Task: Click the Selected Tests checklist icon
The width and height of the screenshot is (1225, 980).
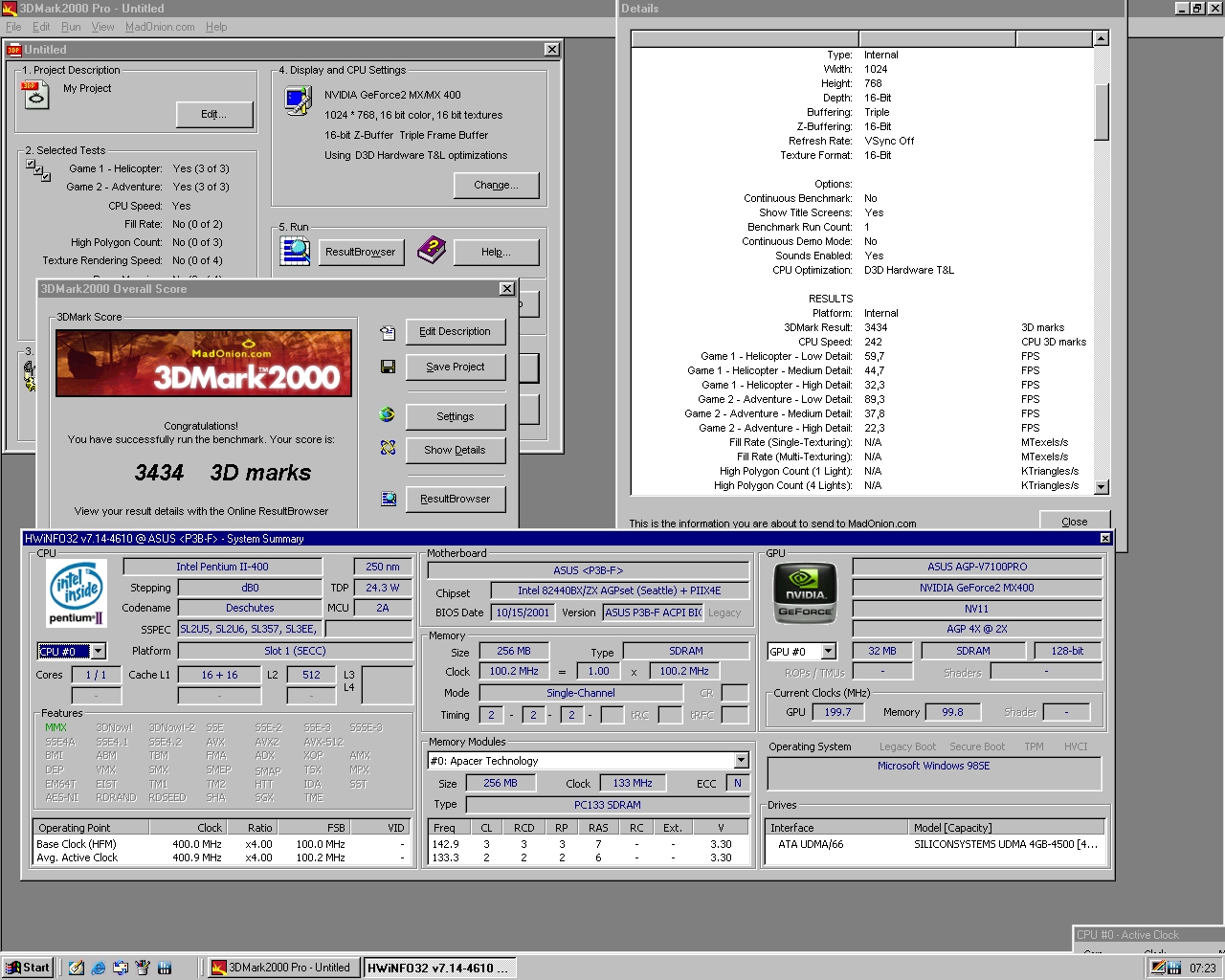Action: tap(38, 170)
